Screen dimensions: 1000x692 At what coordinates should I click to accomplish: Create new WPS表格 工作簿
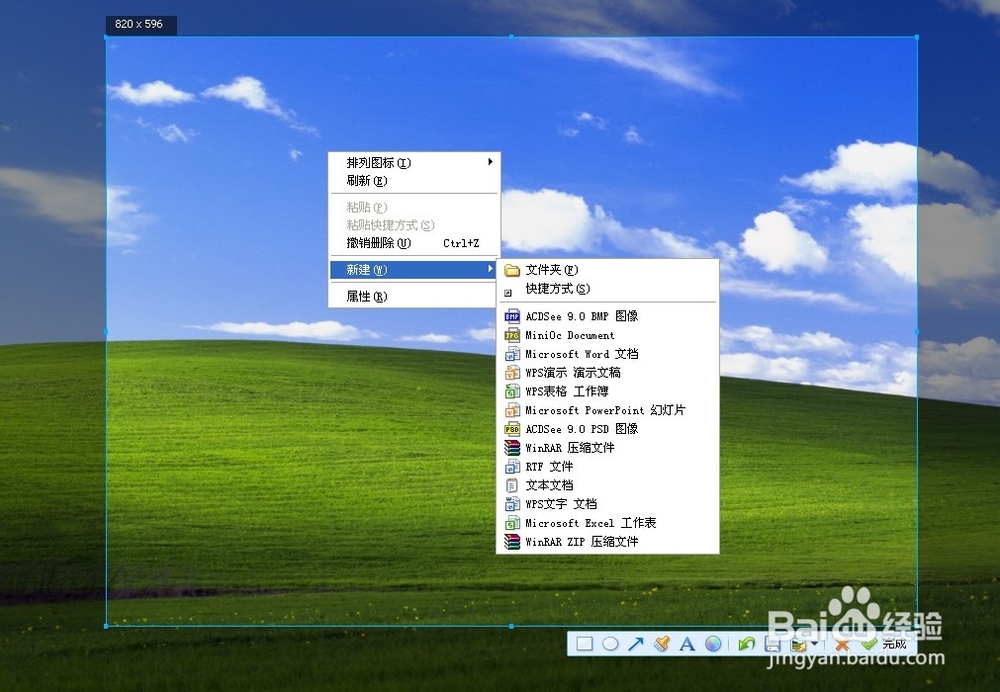pos(607,392)
